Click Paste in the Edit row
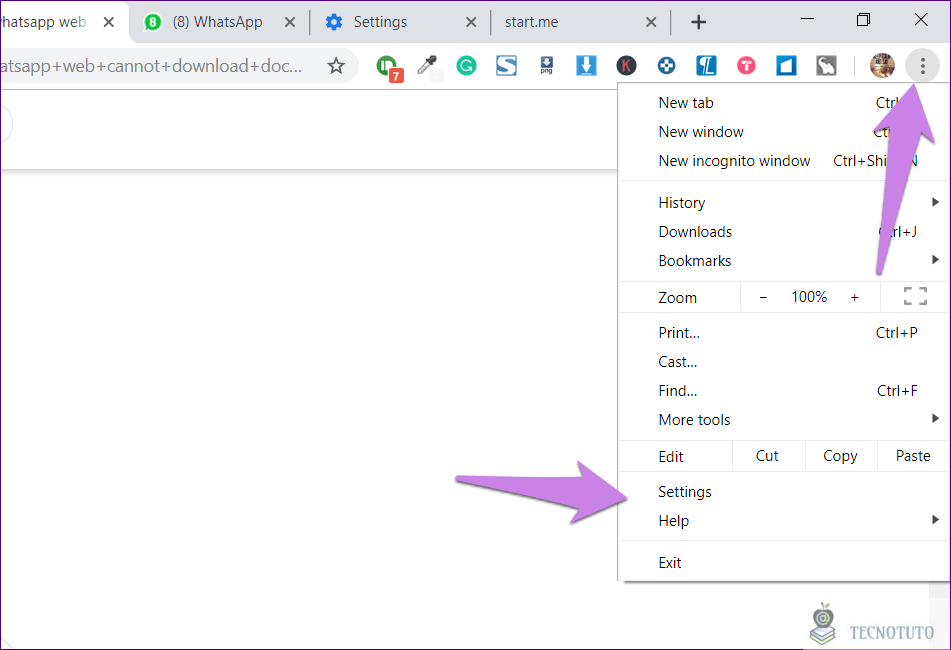This screenshot has width=951, height=650. point(913,456)
